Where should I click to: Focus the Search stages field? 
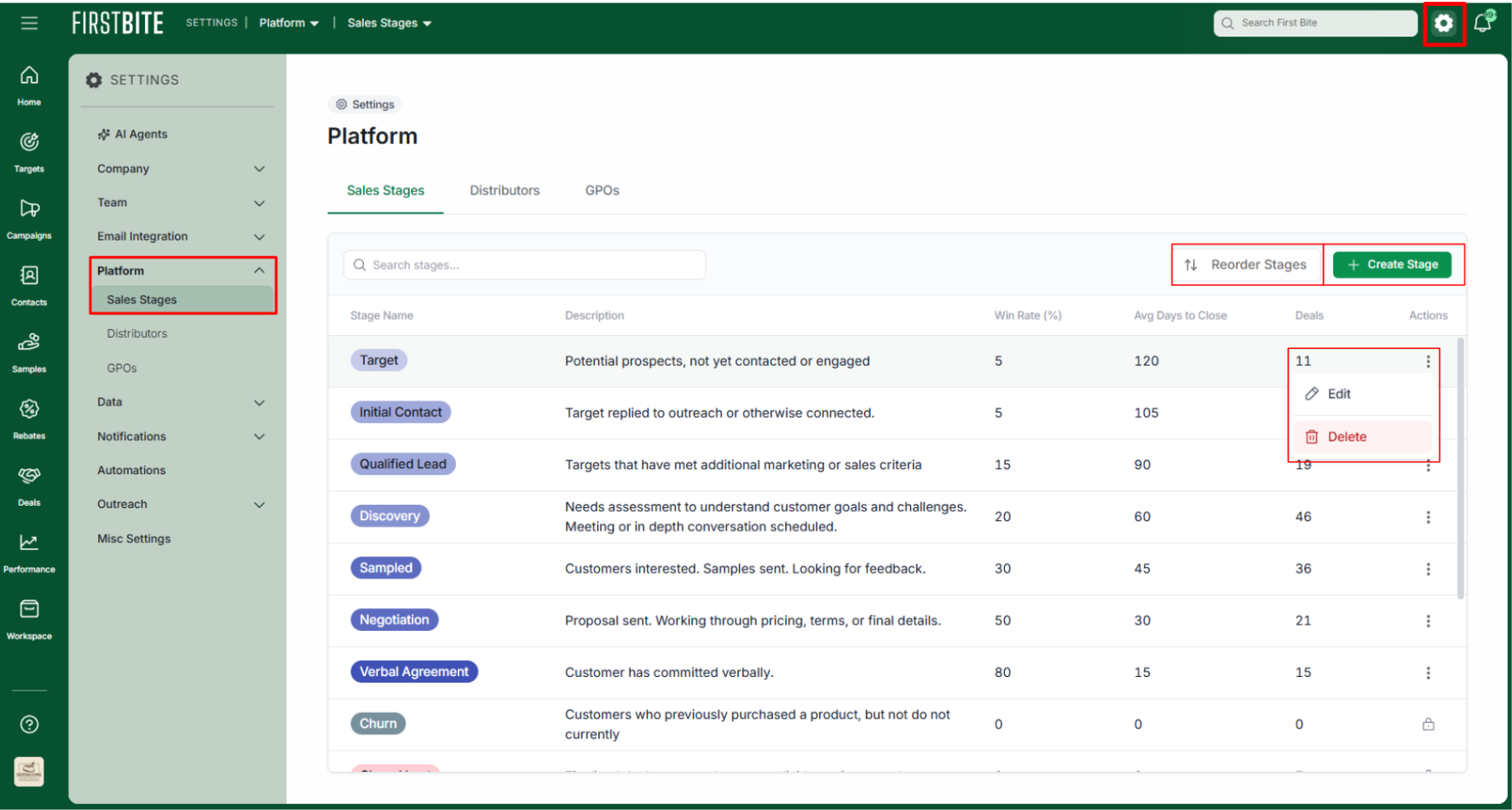(x=524, y=265)
